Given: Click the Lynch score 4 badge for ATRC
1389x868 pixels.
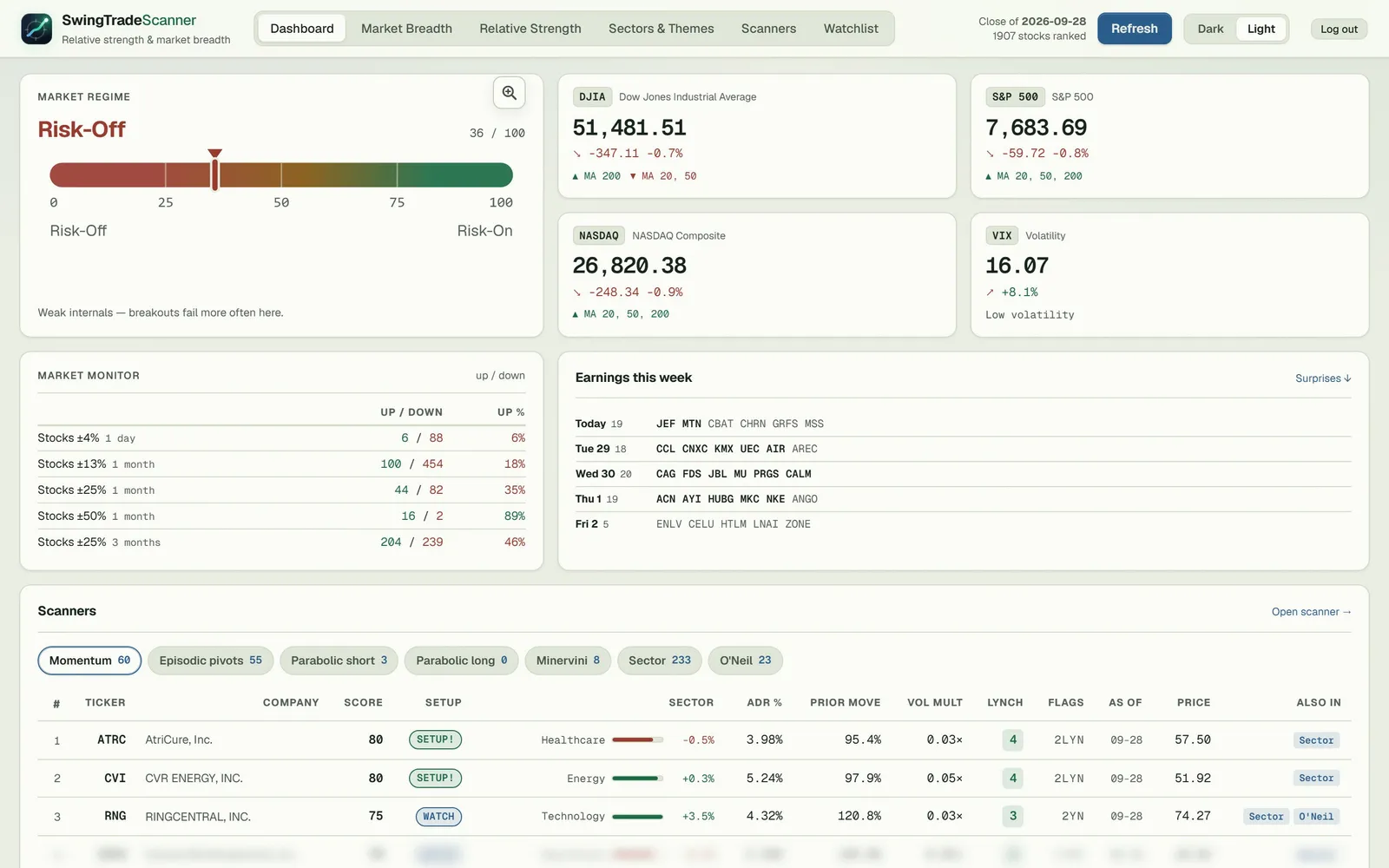Looking at the screenshot, I should click(x=1013, y=740).
